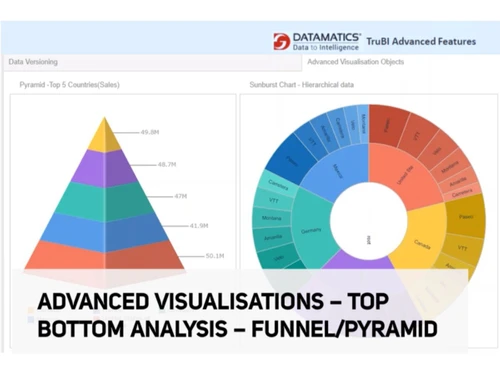This screenshot has height=375, width=500.
Task: Select the teal Carretera outer segment
Action: [278, 184]
